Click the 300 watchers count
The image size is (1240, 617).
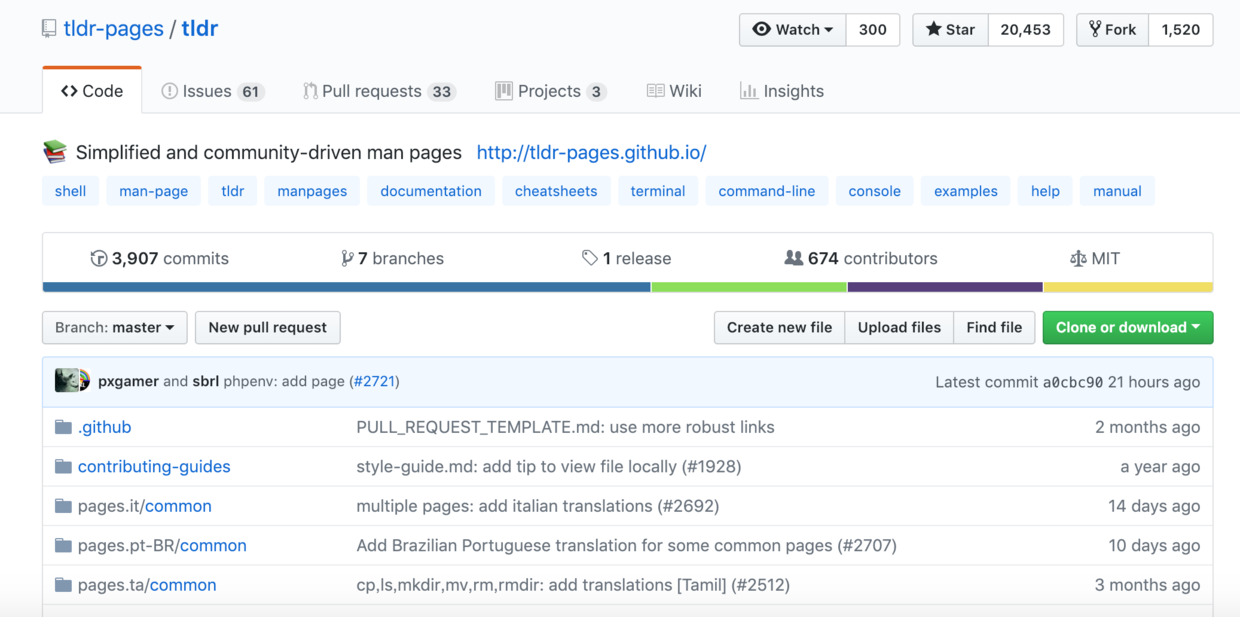(x=873, y=29)
